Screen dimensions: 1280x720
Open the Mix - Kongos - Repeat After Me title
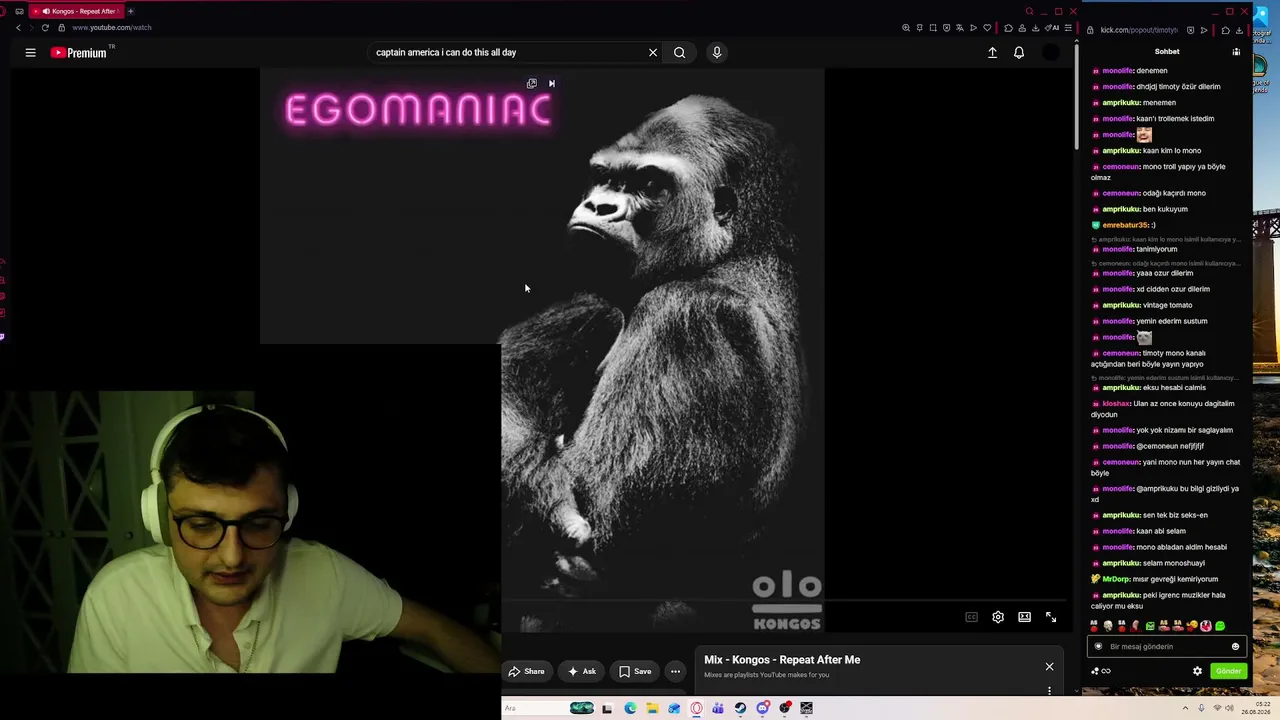pyautogui.click(x=782, y=660)
